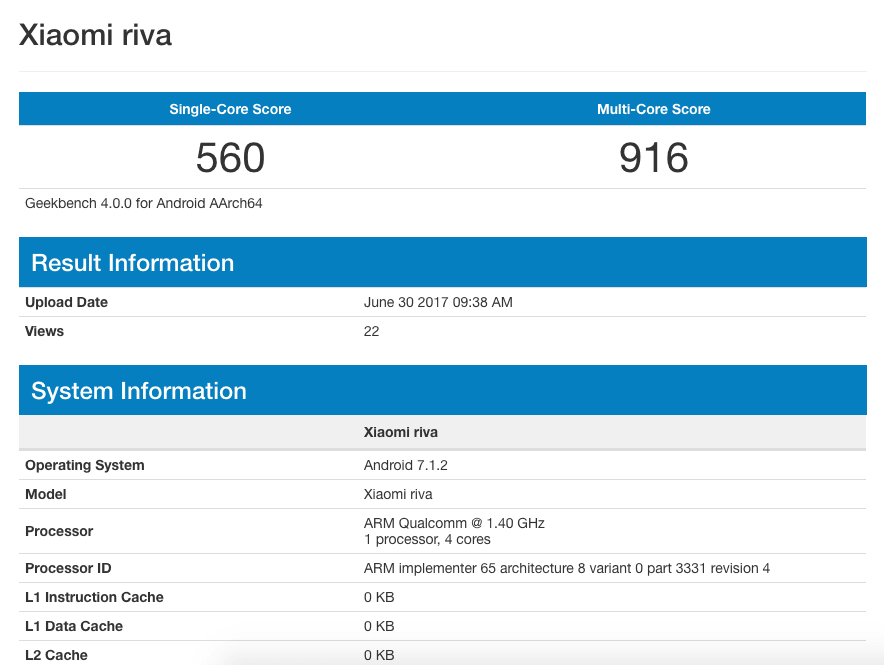Click the single-core score value 560
The height and width of the screenshot is (665, 884).
click(x=230, y=157)
